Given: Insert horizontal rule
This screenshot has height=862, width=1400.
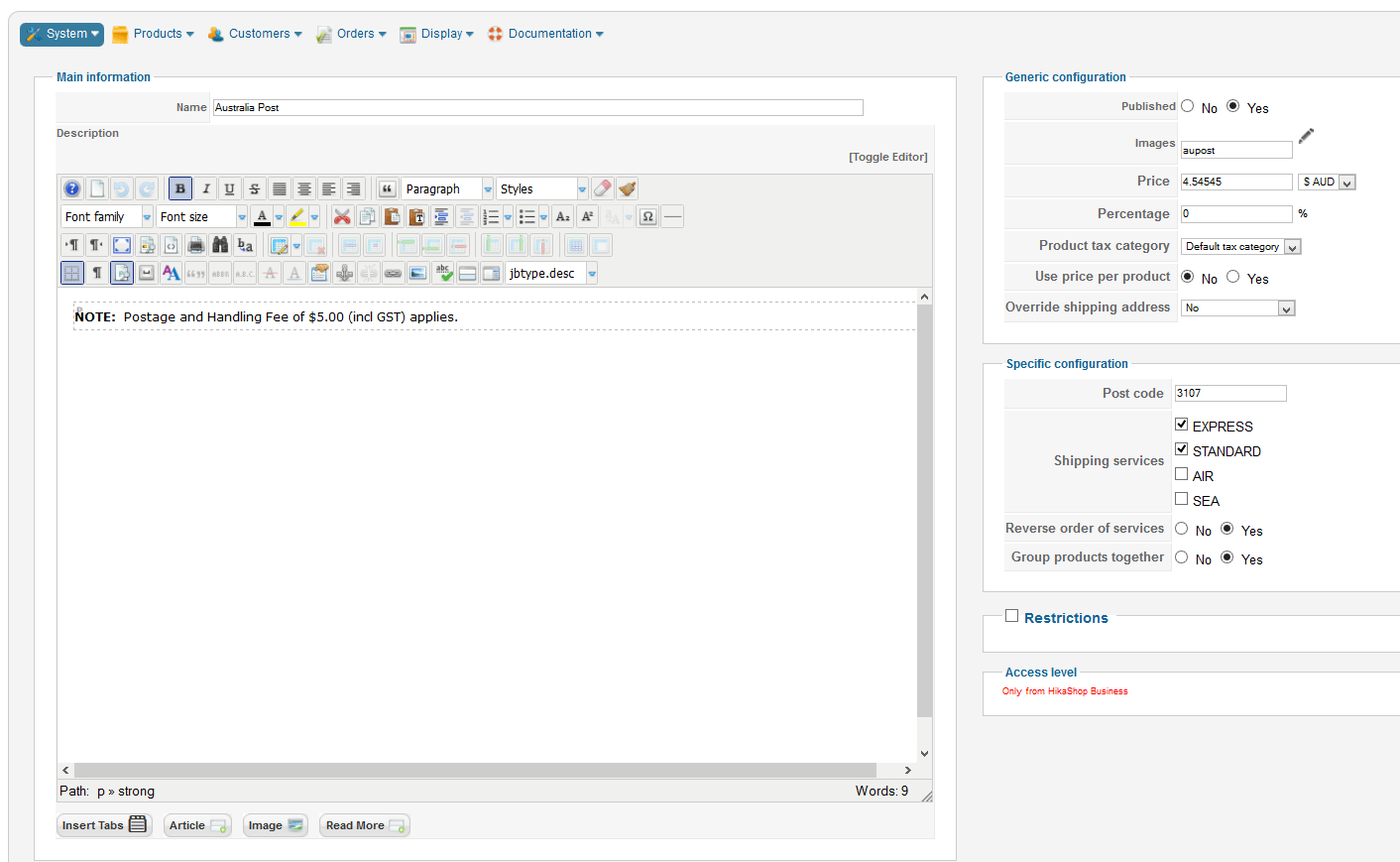Looking at the screenshot, I should click(673, 216).
